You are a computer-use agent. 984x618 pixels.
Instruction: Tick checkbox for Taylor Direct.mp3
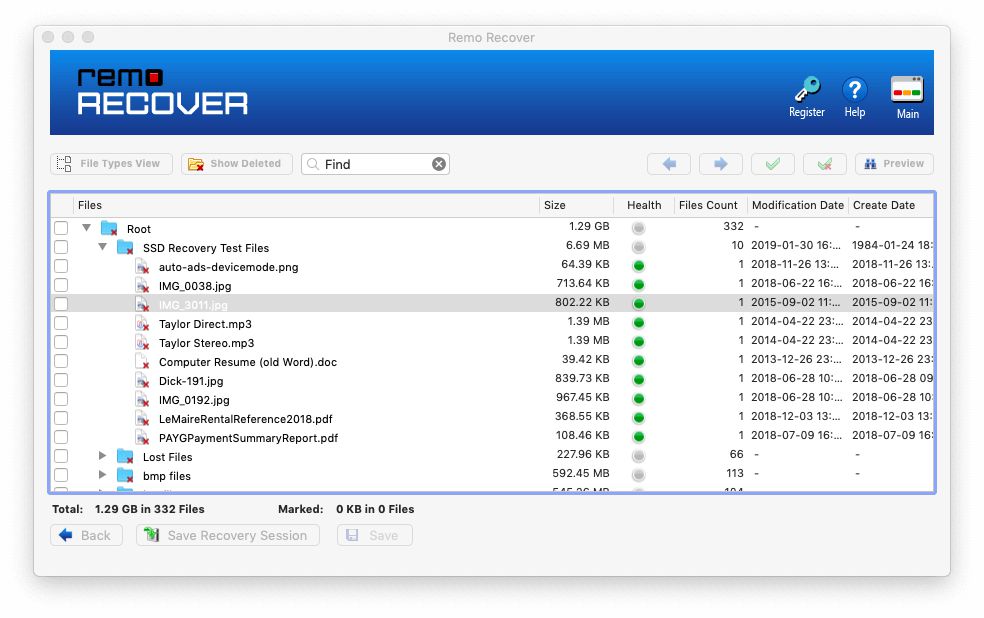coord(61,323)
